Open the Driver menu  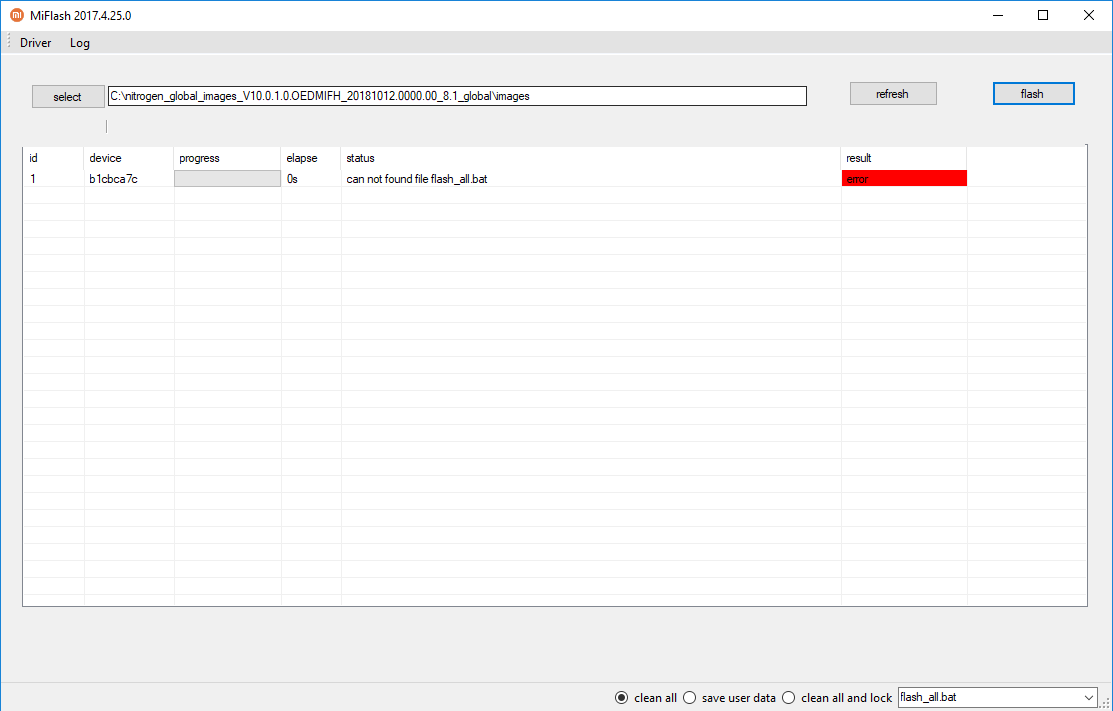pos(35,43)
